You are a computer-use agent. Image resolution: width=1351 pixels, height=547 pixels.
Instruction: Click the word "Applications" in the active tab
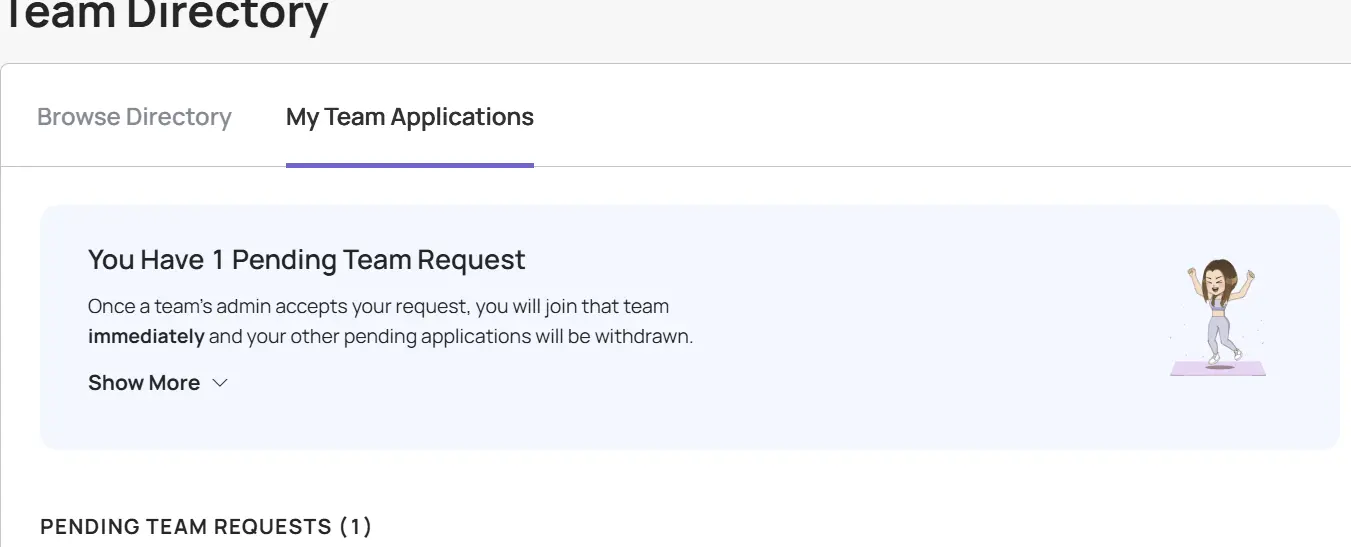point(462,117)
